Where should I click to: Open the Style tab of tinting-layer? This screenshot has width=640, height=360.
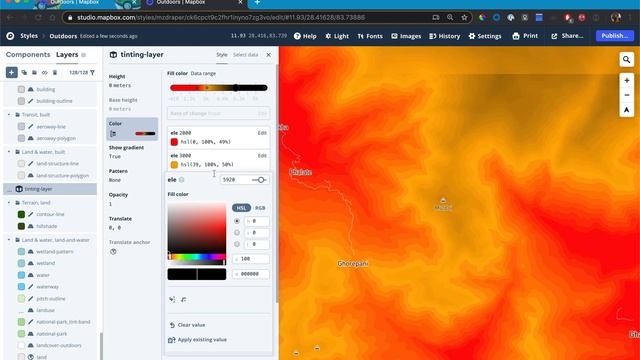tap(222, 55)
